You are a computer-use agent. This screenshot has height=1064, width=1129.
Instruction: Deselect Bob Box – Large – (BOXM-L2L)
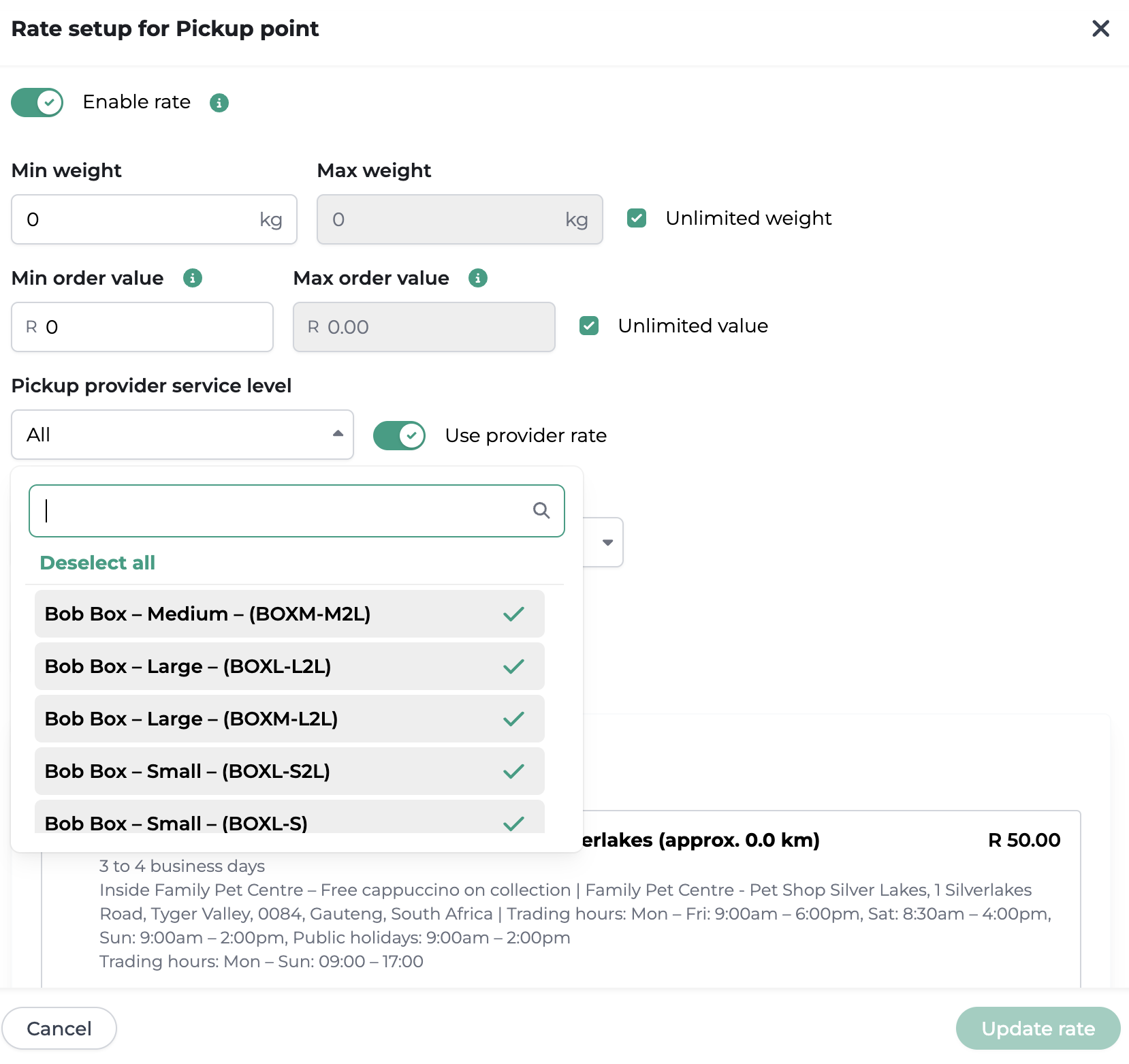click(289, 719)
